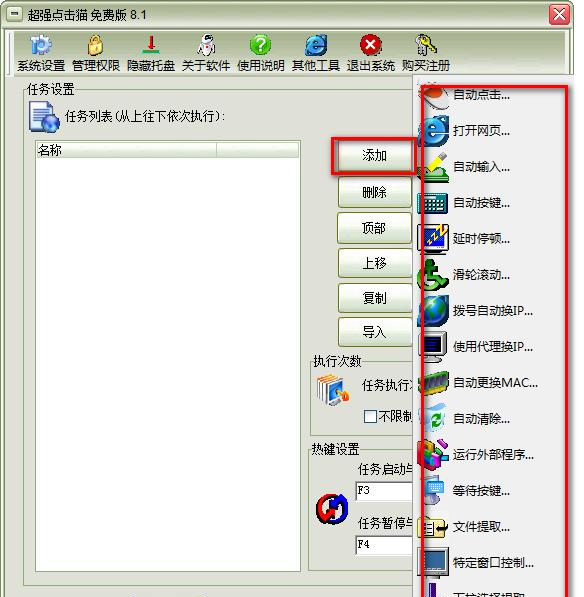Select the 运行外部程序... colorful blocks icon
This screenshot has height=597, width=584.
click(x=433, y=455)
